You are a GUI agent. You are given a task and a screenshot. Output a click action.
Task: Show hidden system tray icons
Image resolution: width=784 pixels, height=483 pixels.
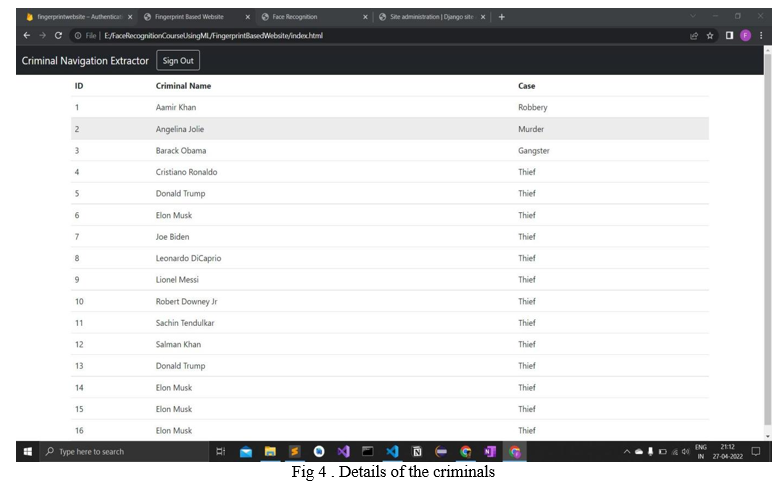627,452
